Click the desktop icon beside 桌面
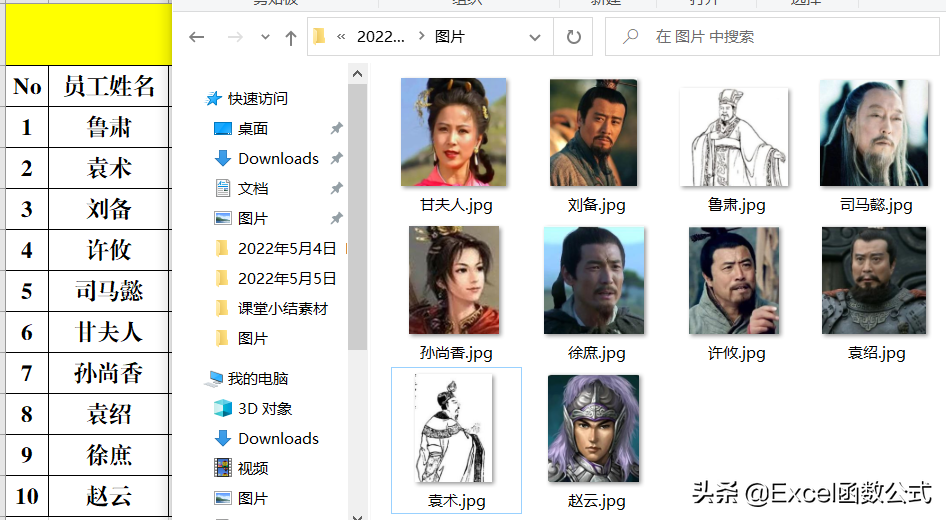This screenshot has width=946, height=520. coord(223,128)
